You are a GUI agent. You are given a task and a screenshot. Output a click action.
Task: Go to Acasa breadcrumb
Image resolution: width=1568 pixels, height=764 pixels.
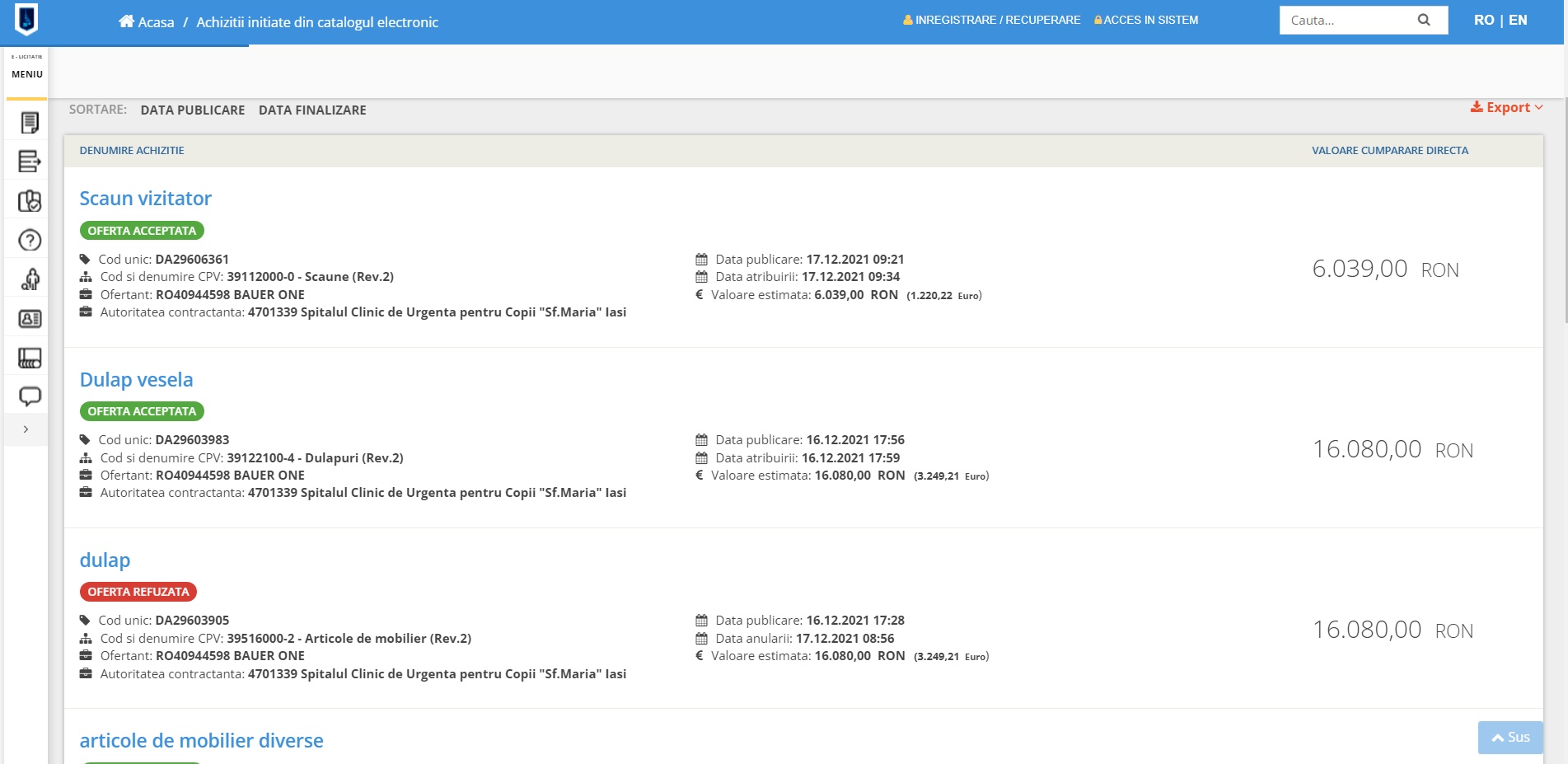pos(156,22)
